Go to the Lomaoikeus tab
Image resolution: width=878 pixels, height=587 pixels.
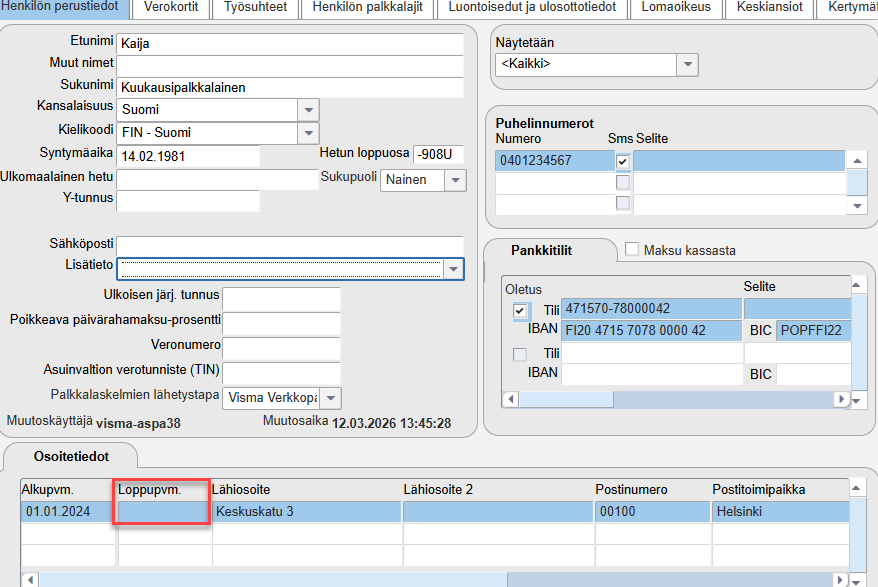676,8
